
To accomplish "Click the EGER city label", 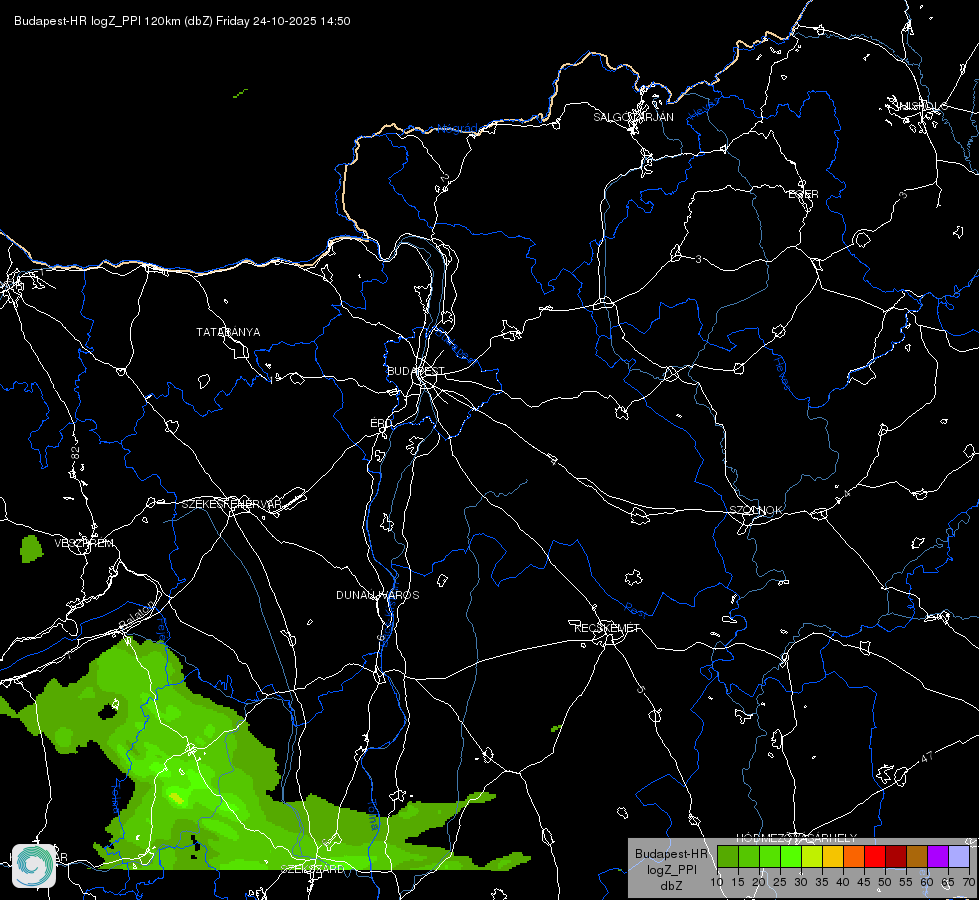I will point(804,194).
